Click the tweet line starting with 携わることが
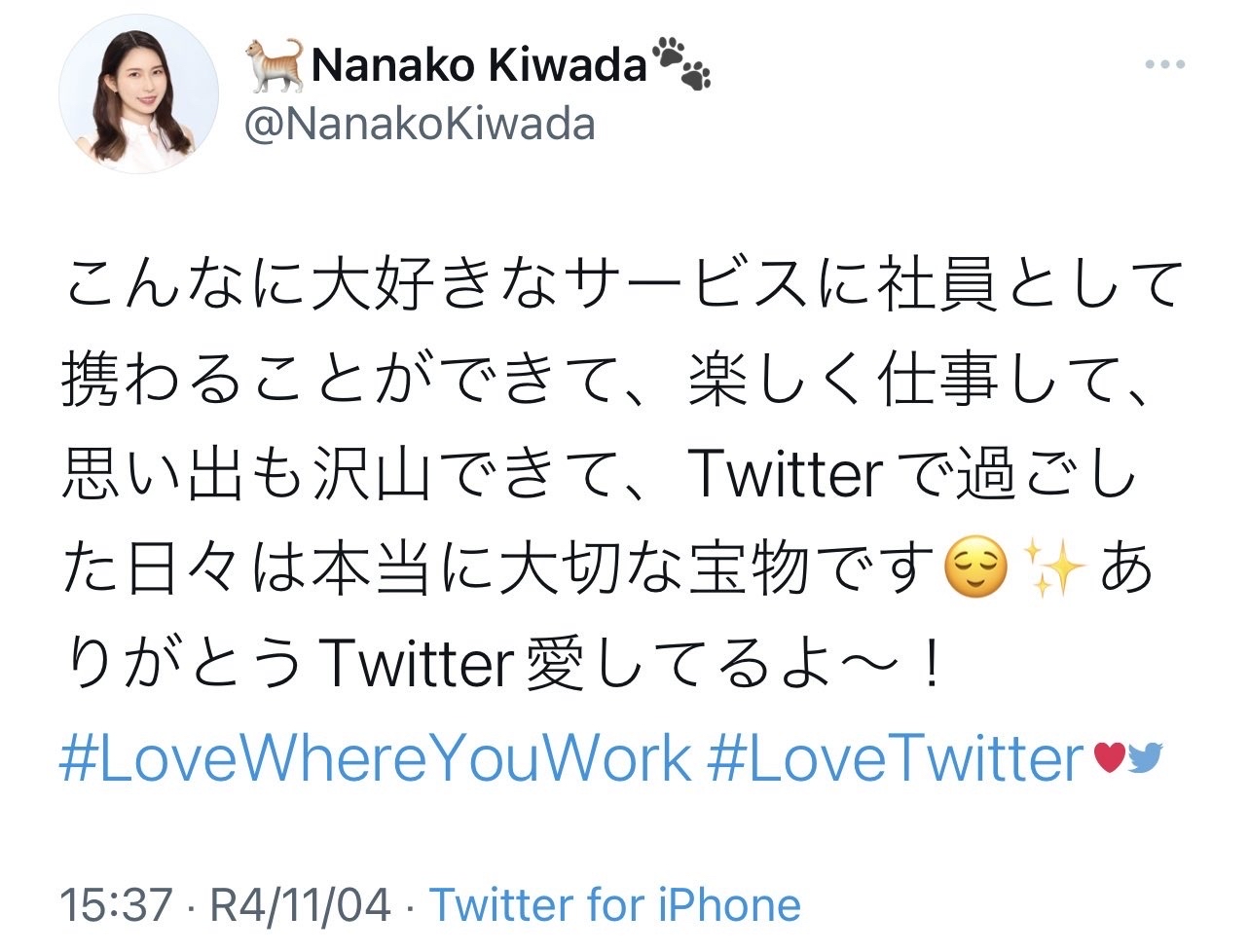The width and height of the screenshot is (1249, 952). (x=607, y=380)
